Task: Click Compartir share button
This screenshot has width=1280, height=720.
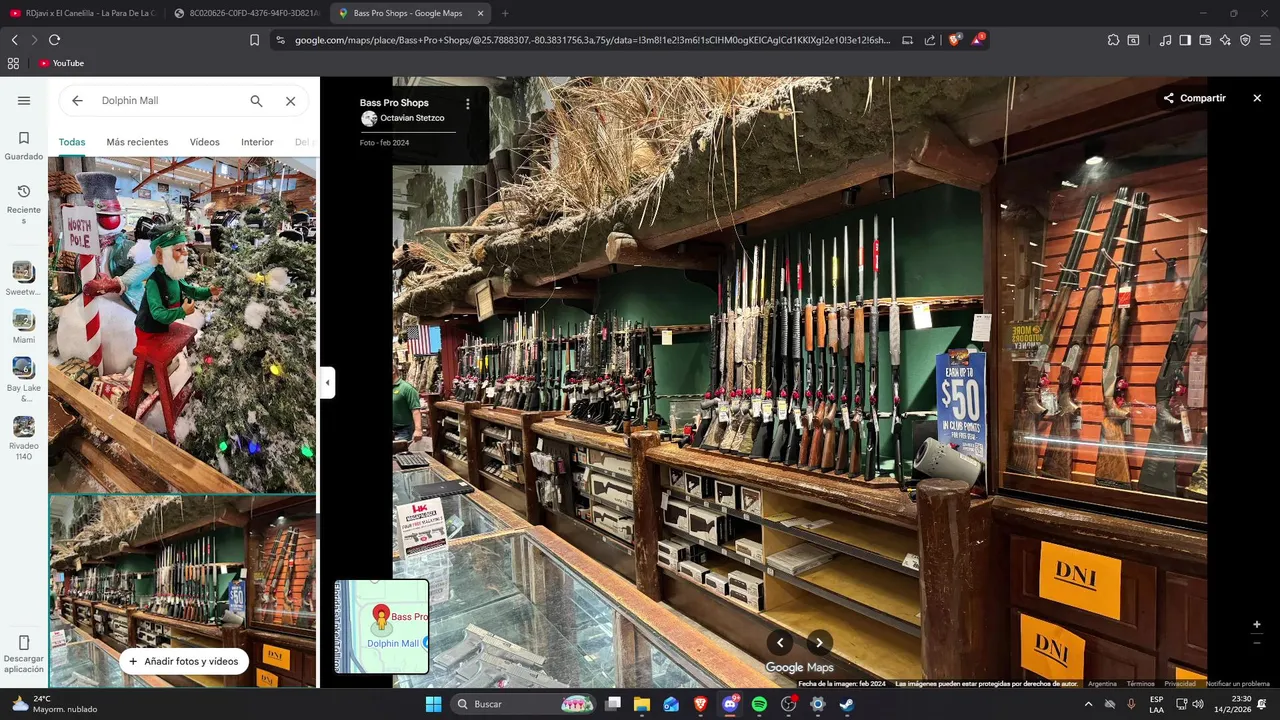Action: click(x=1194, y=98)
